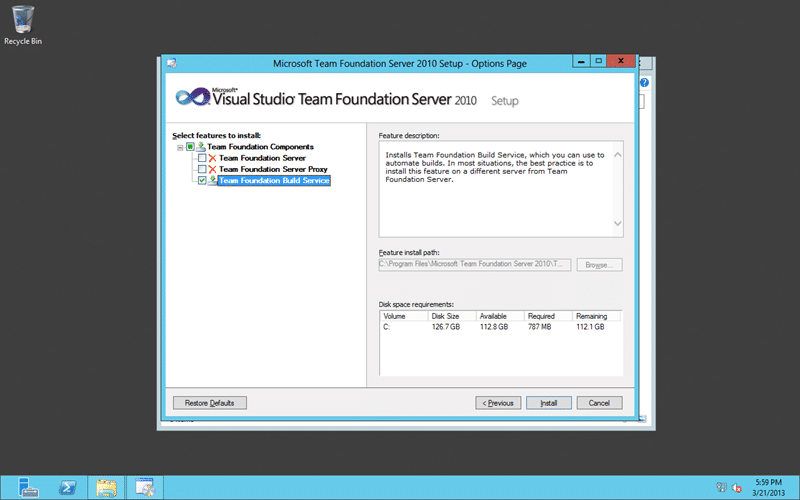Select the C: volume cell
Screen dimensions: 800x500
click(387, 327)
